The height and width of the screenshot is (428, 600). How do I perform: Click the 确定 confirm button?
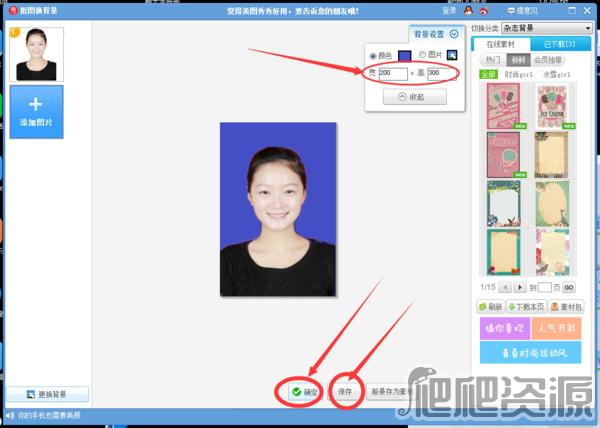pyautogui.click(x=305, y=392)
